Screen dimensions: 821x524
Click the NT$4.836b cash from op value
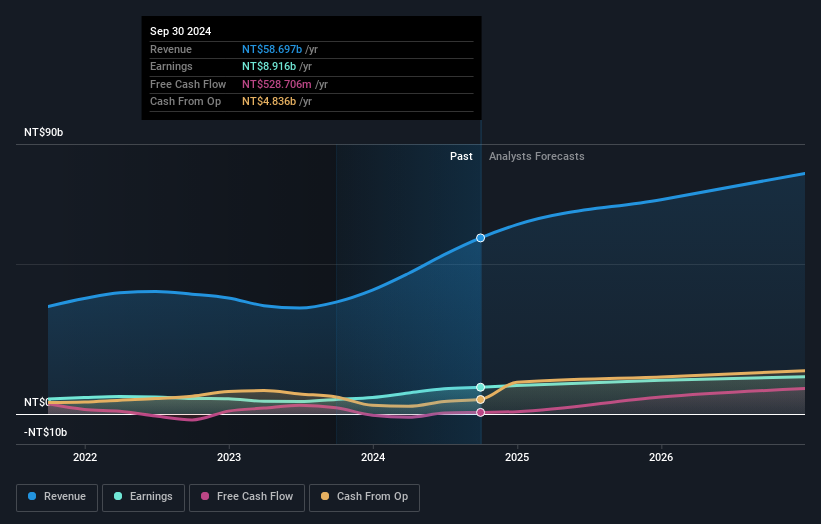[269, 102]
